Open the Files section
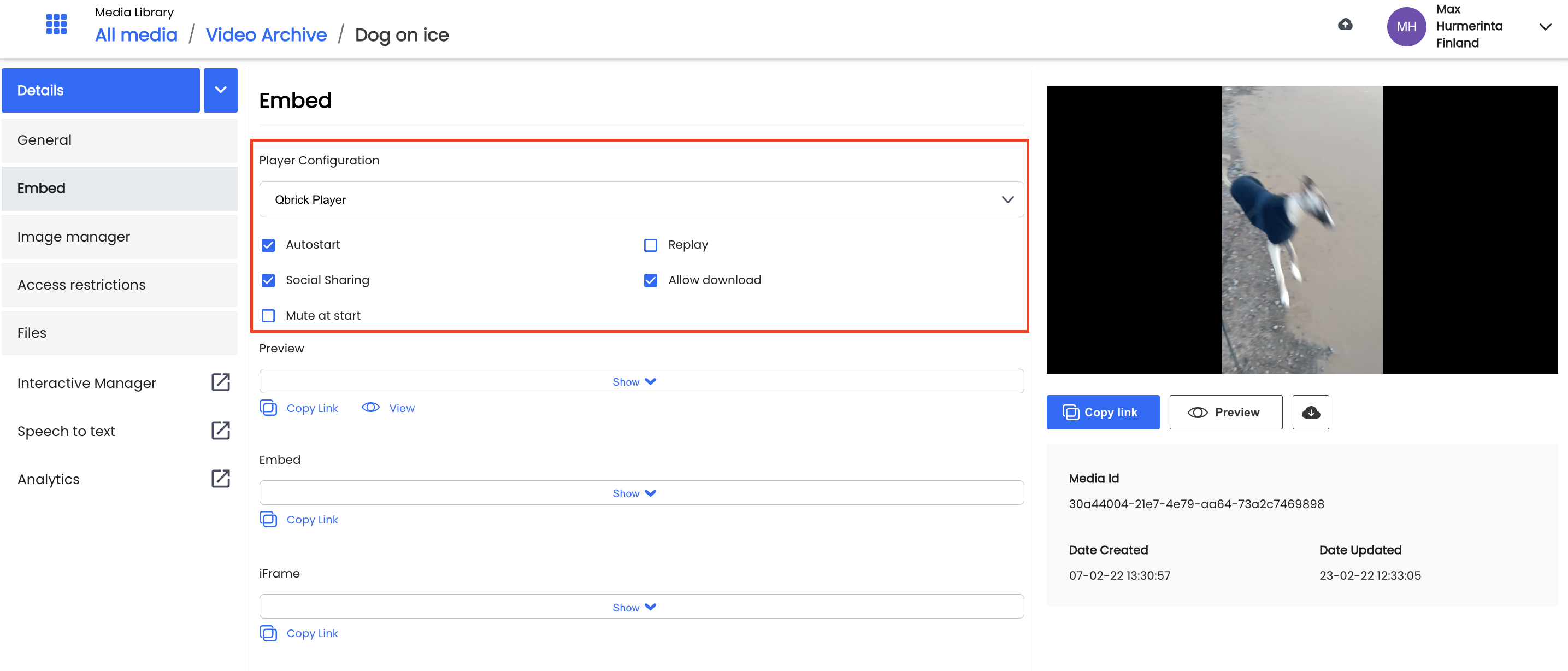Screen dimensions: 1568x671 [119, 332]
